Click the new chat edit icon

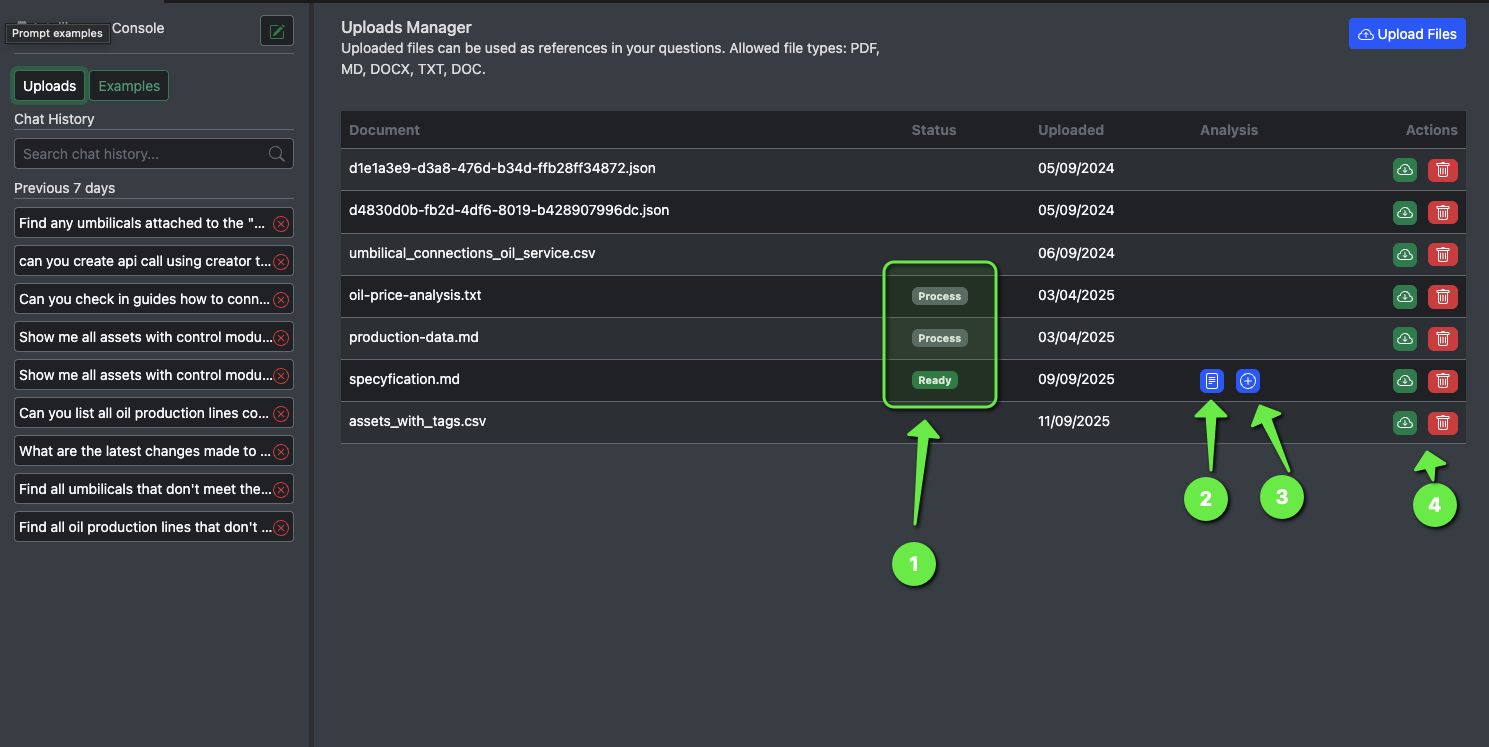[277, 31]
